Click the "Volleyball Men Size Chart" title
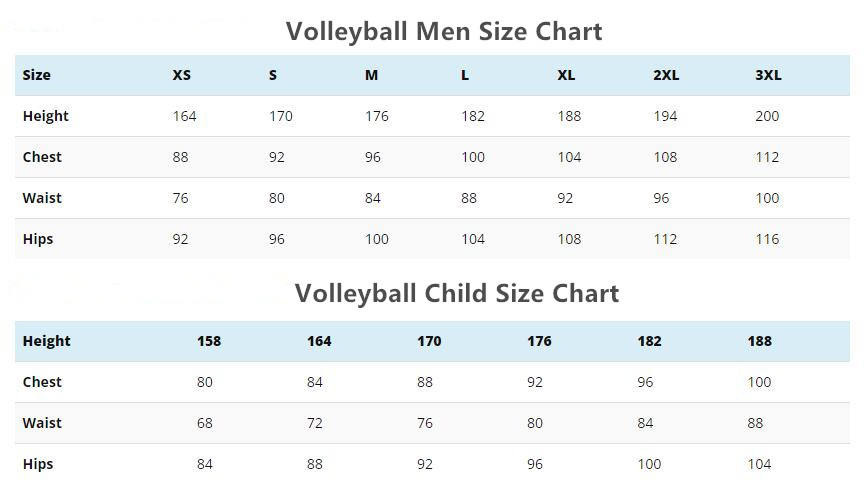 [444, 31]
